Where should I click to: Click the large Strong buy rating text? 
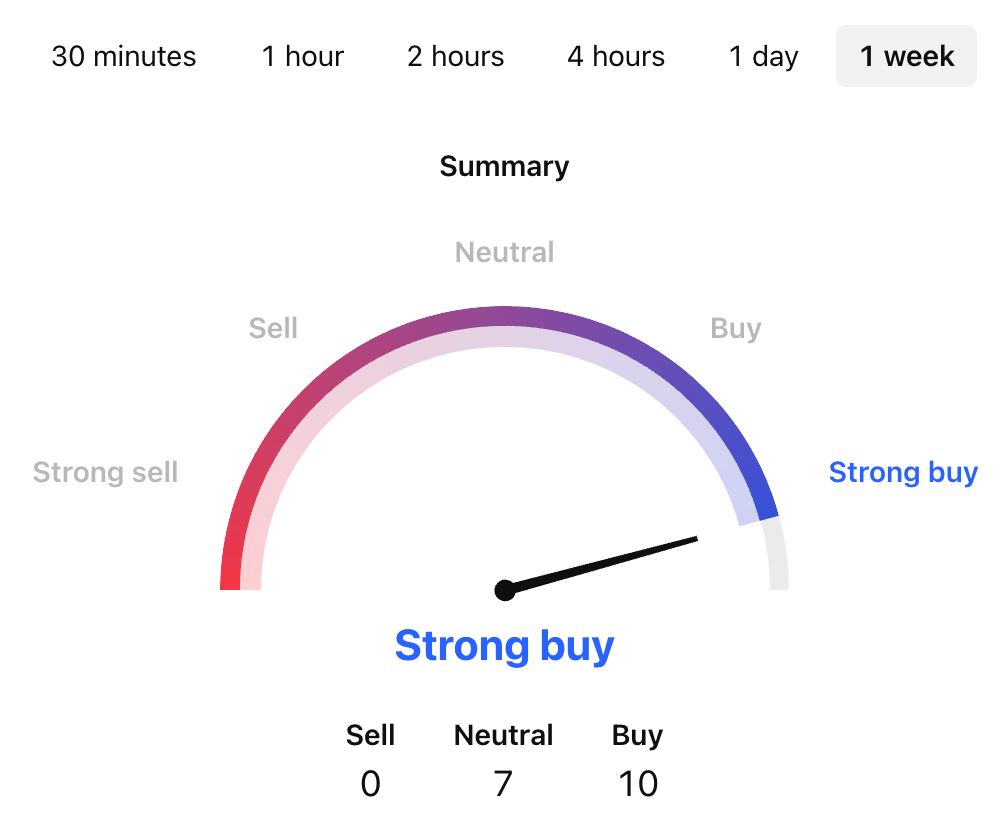[x=504, y=646]
